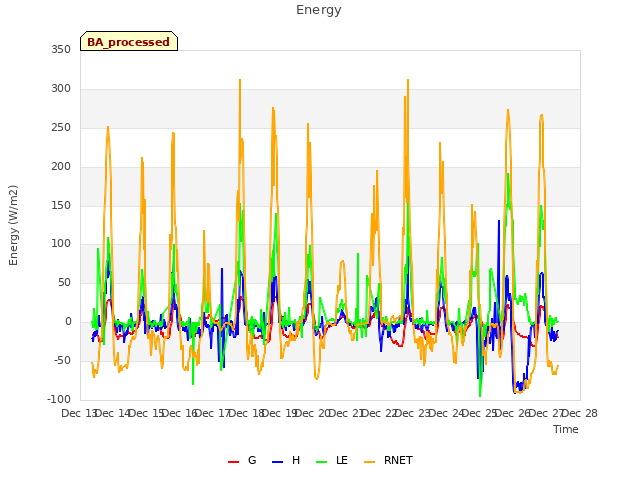Click the 0 y-axis tick label
The image size is (640, 480).
tap(68, 322)
